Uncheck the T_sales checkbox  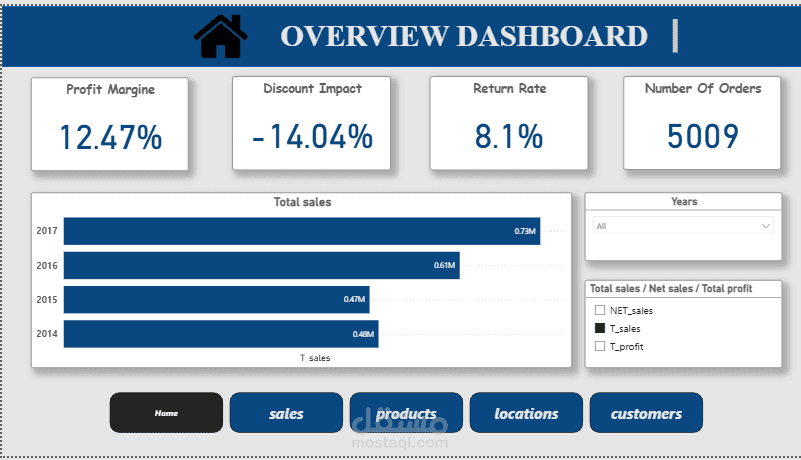click(600, 328)
